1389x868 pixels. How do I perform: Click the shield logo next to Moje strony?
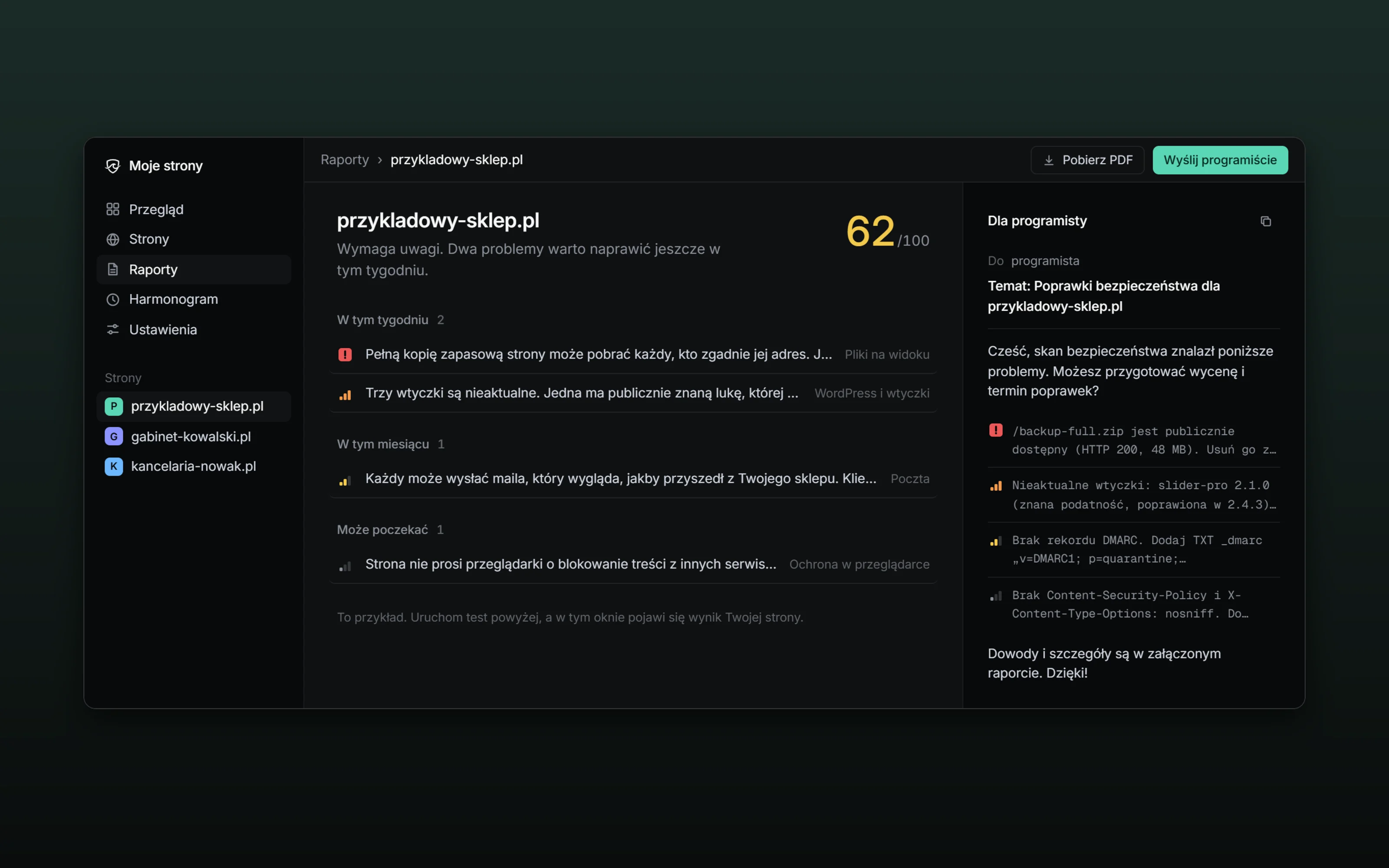click(112, 166)
